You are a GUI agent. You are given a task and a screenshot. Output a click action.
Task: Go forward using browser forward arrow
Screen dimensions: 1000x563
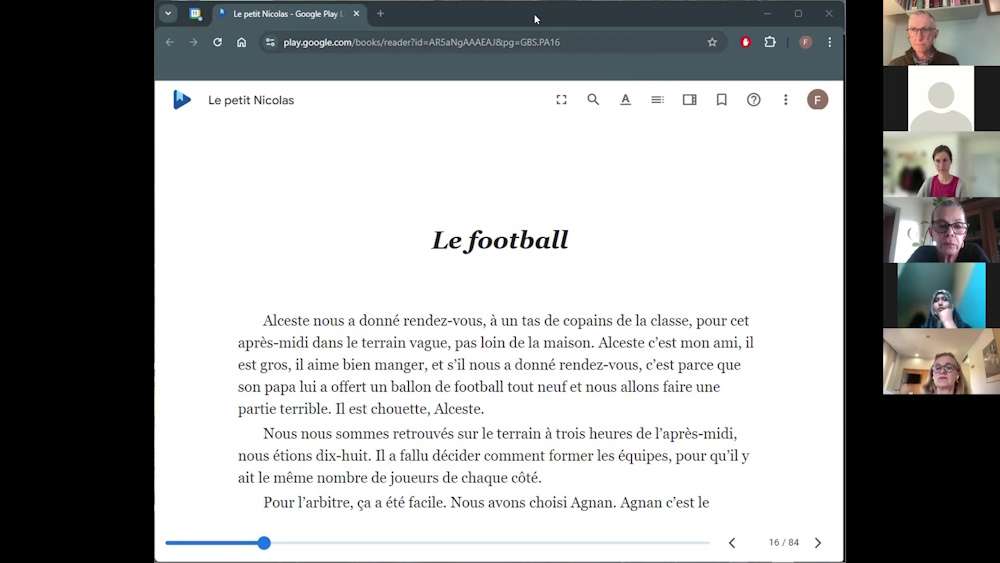click(x=193, y=42)
